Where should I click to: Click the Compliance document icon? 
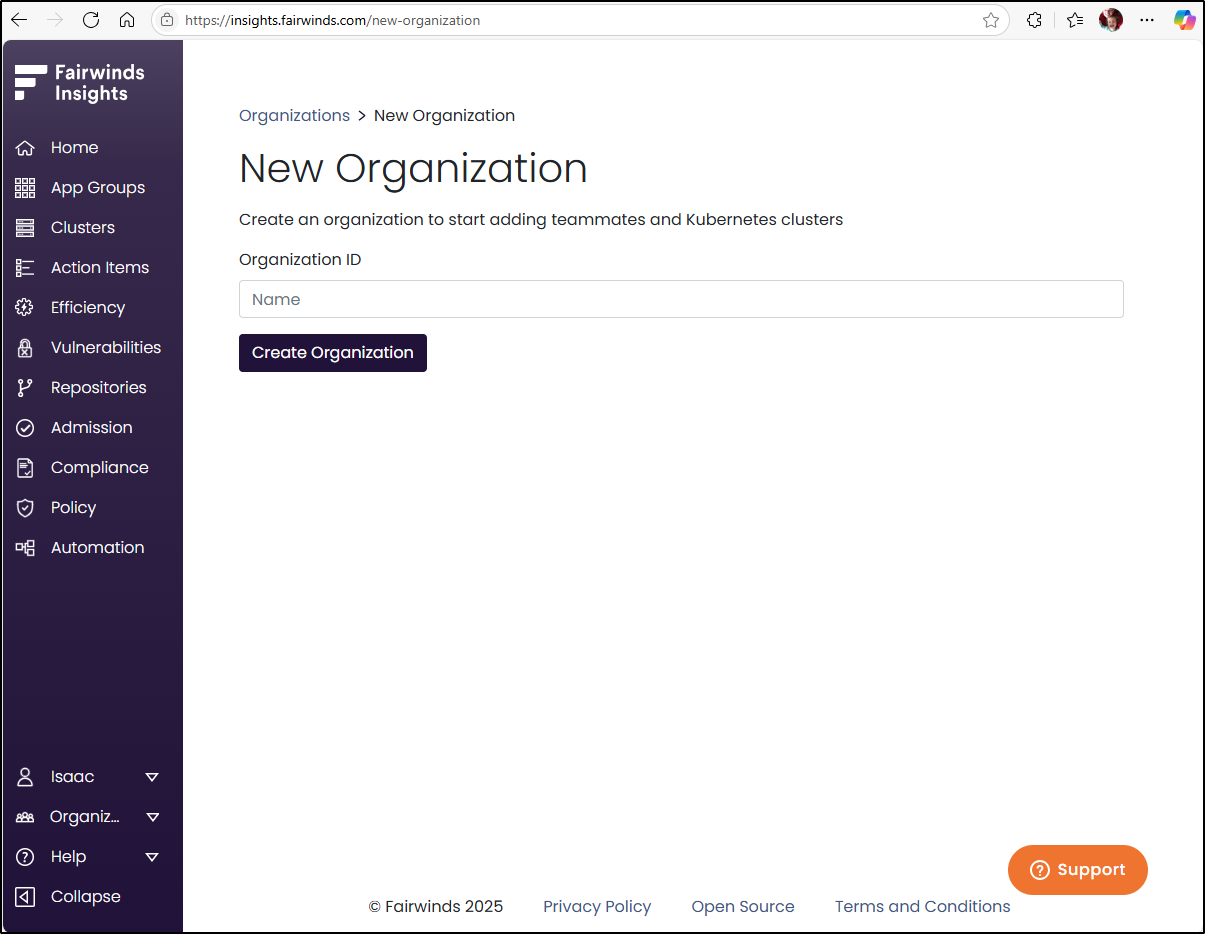point(26,468)
